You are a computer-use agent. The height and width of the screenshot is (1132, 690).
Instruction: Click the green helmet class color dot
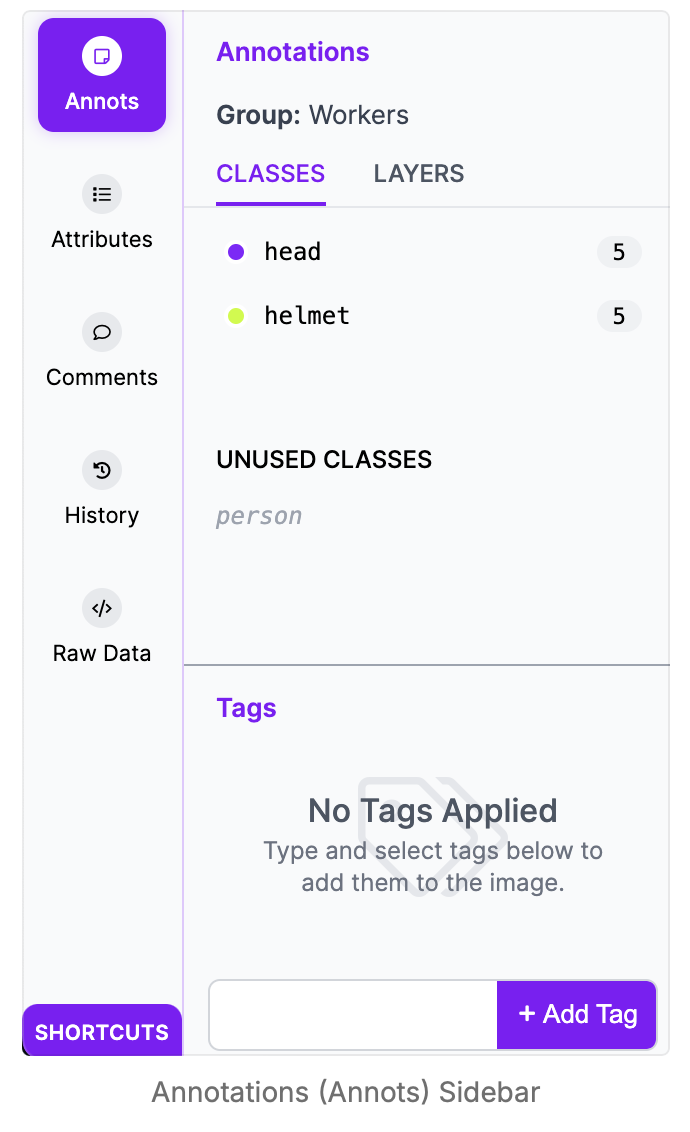[236, 316]
